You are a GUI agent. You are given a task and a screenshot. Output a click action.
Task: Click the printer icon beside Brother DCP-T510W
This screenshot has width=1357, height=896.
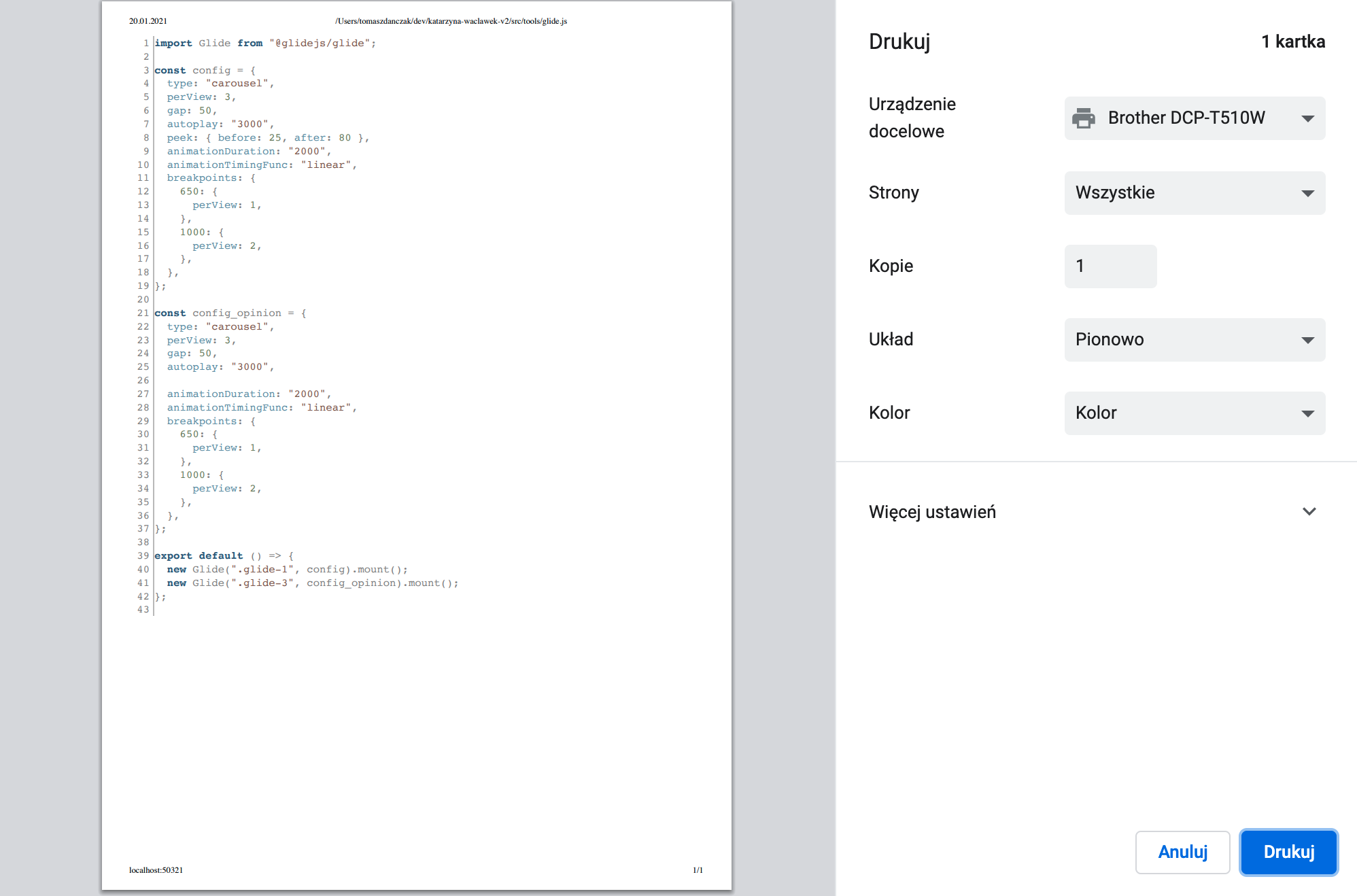tap(1084, 118)
